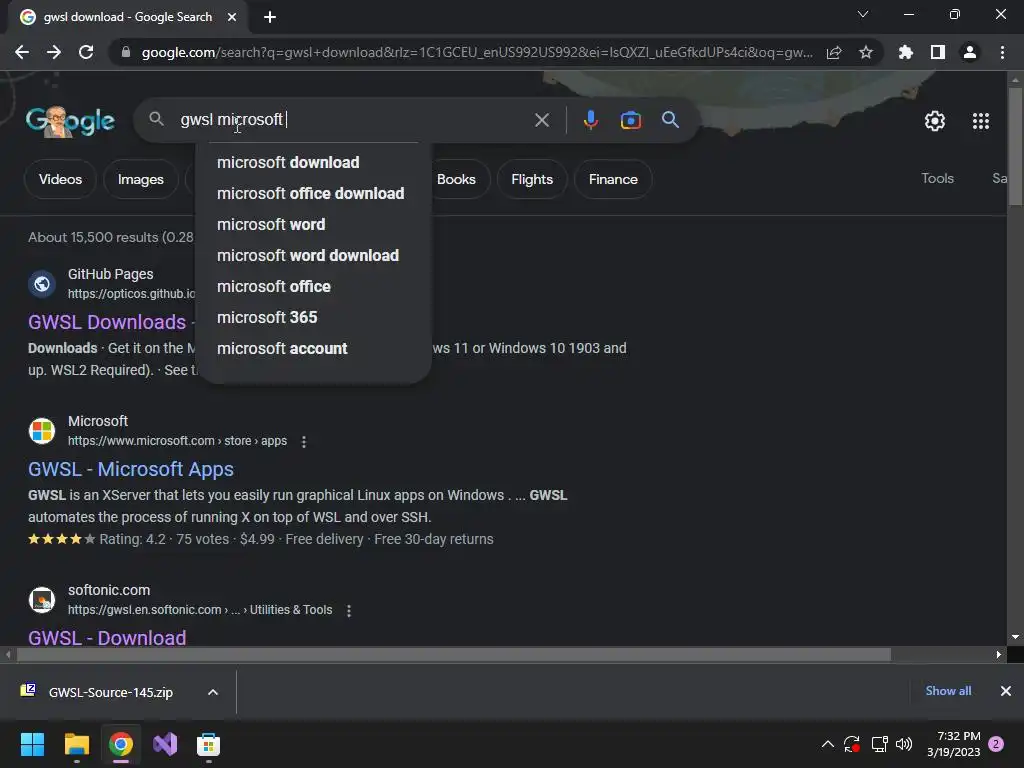1024x768 pixels.
Task: Open the Chrome three-dot menu
Action: coord(1002,52)
